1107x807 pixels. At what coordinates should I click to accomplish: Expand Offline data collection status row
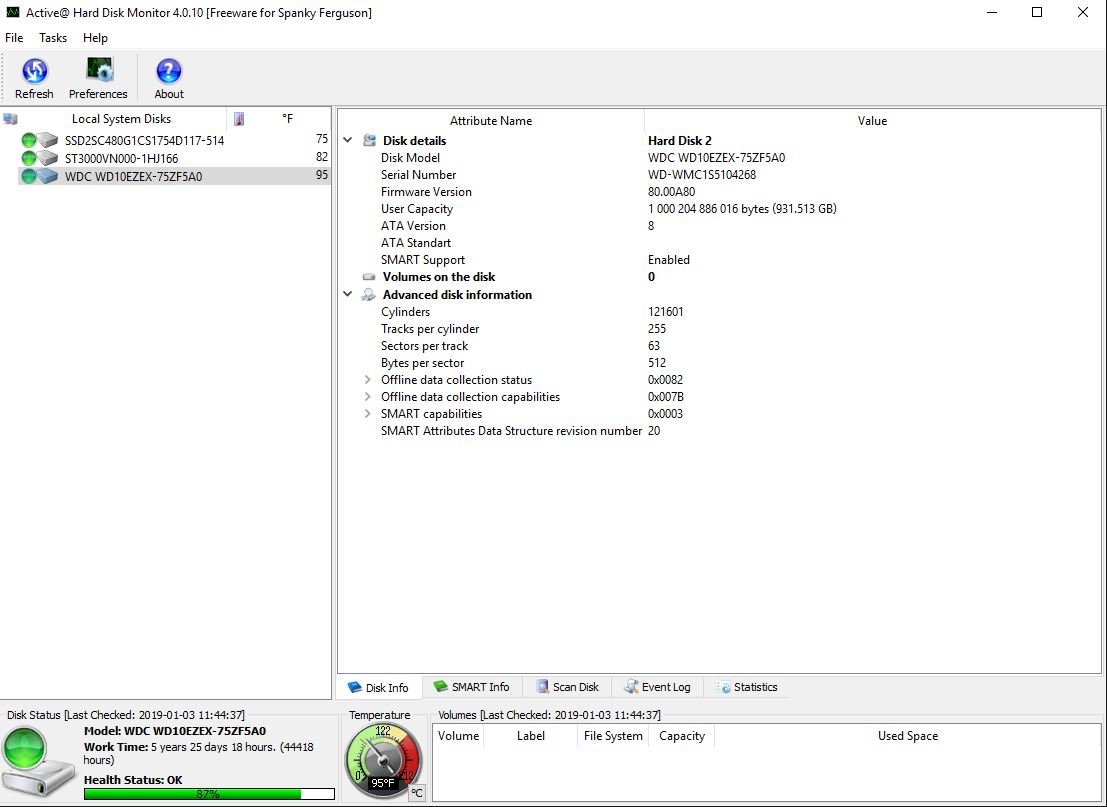click(368, 380)
